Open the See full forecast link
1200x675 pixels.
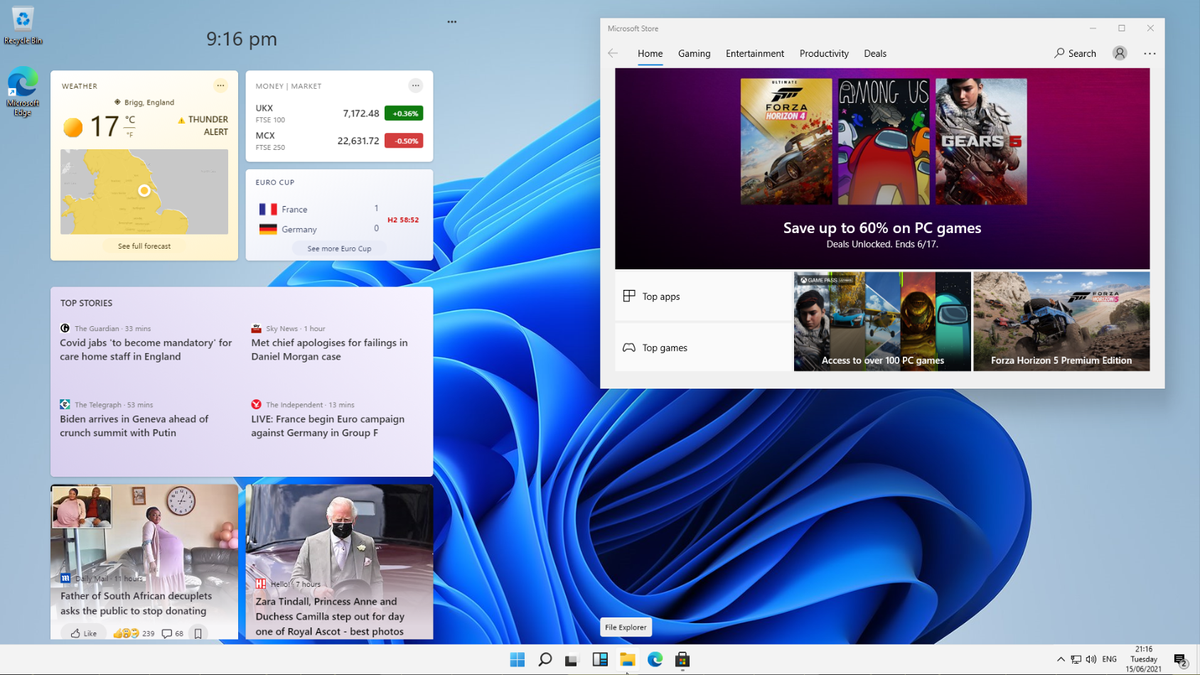[143, 245]
